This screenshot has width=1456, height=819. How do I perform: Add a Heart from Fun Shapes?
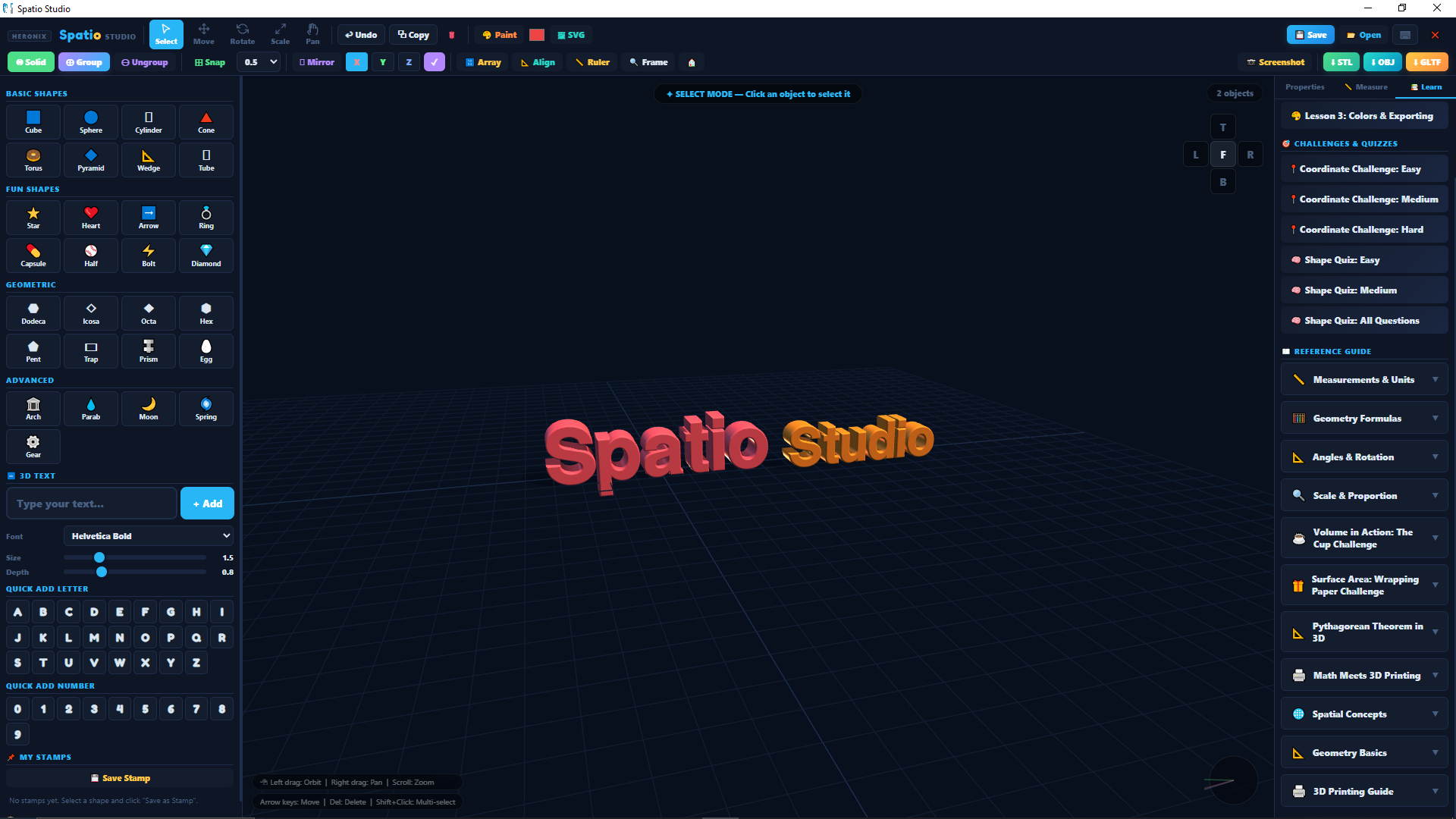pos(90,218)
